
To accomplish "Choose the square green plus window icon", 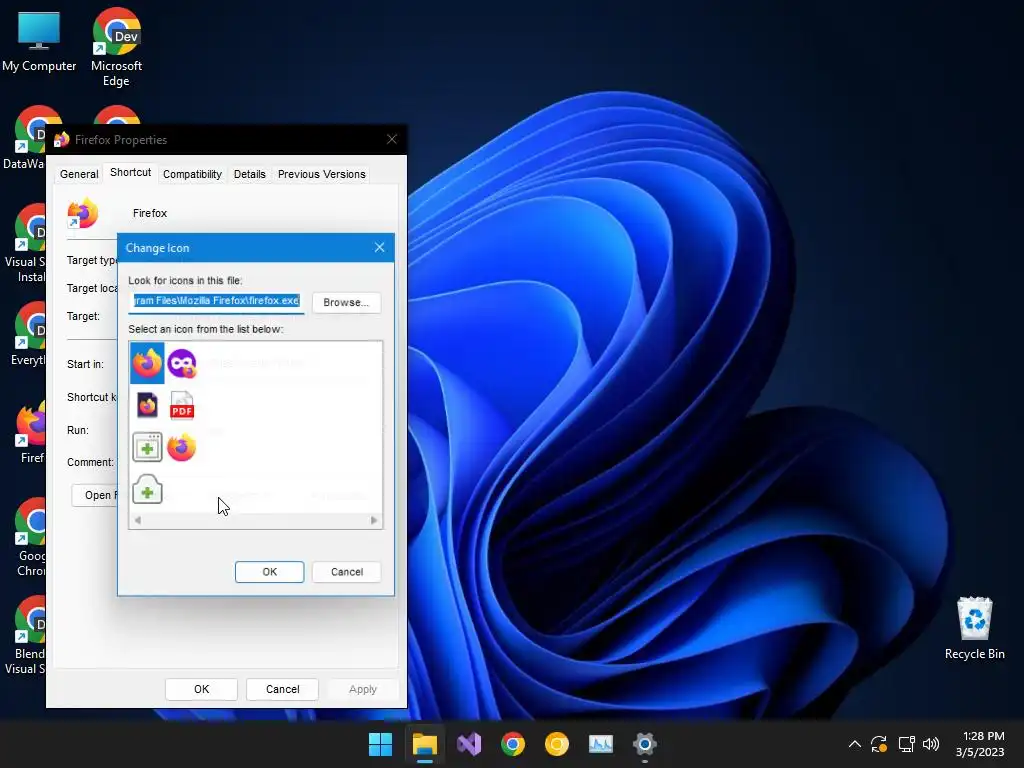I will (x=147, y=447).
